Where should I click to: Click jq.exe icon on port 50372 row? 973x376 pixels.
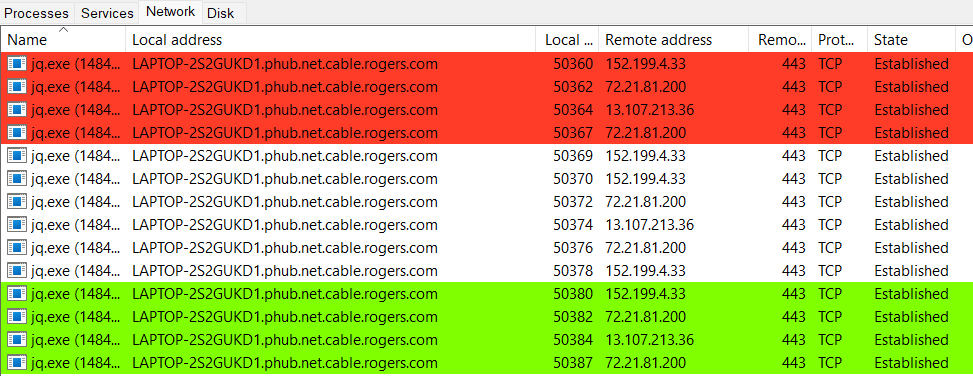click(x=17, y=202)
